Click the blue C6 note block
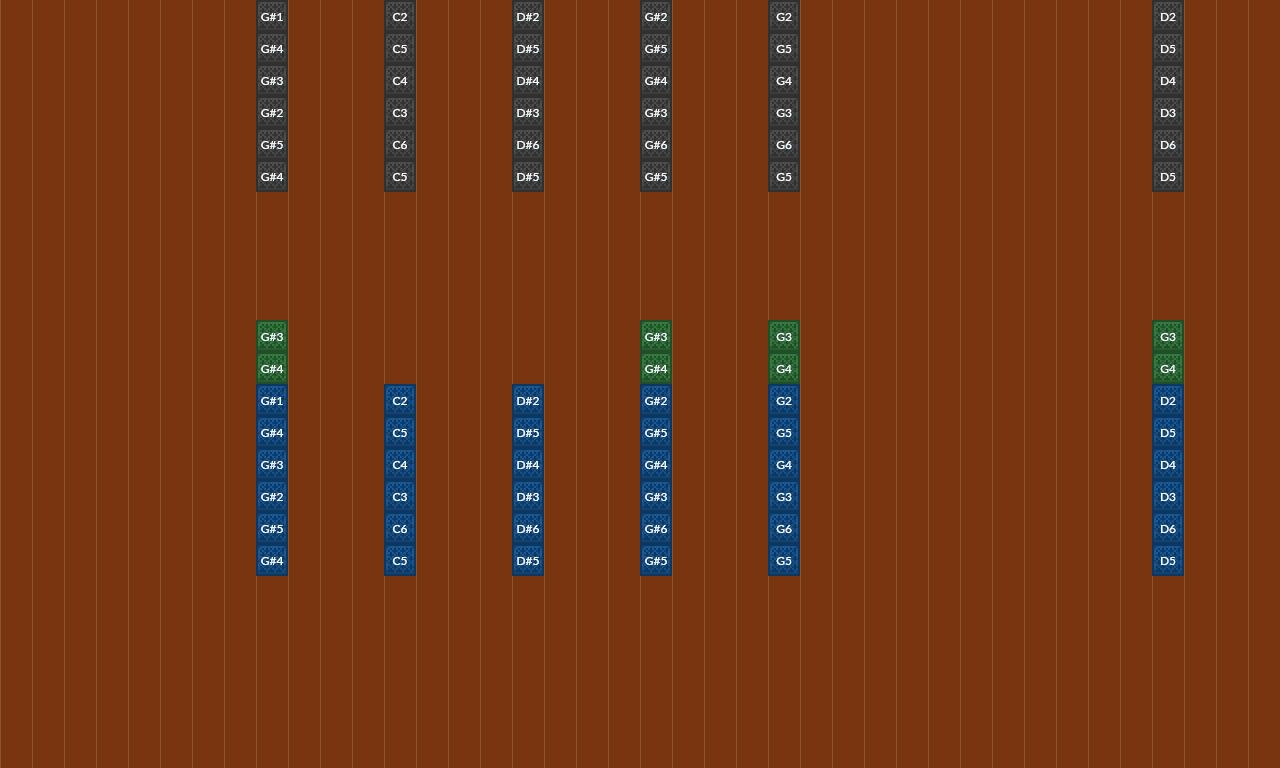The image size is (1280, 768). [x=399, y=529]
